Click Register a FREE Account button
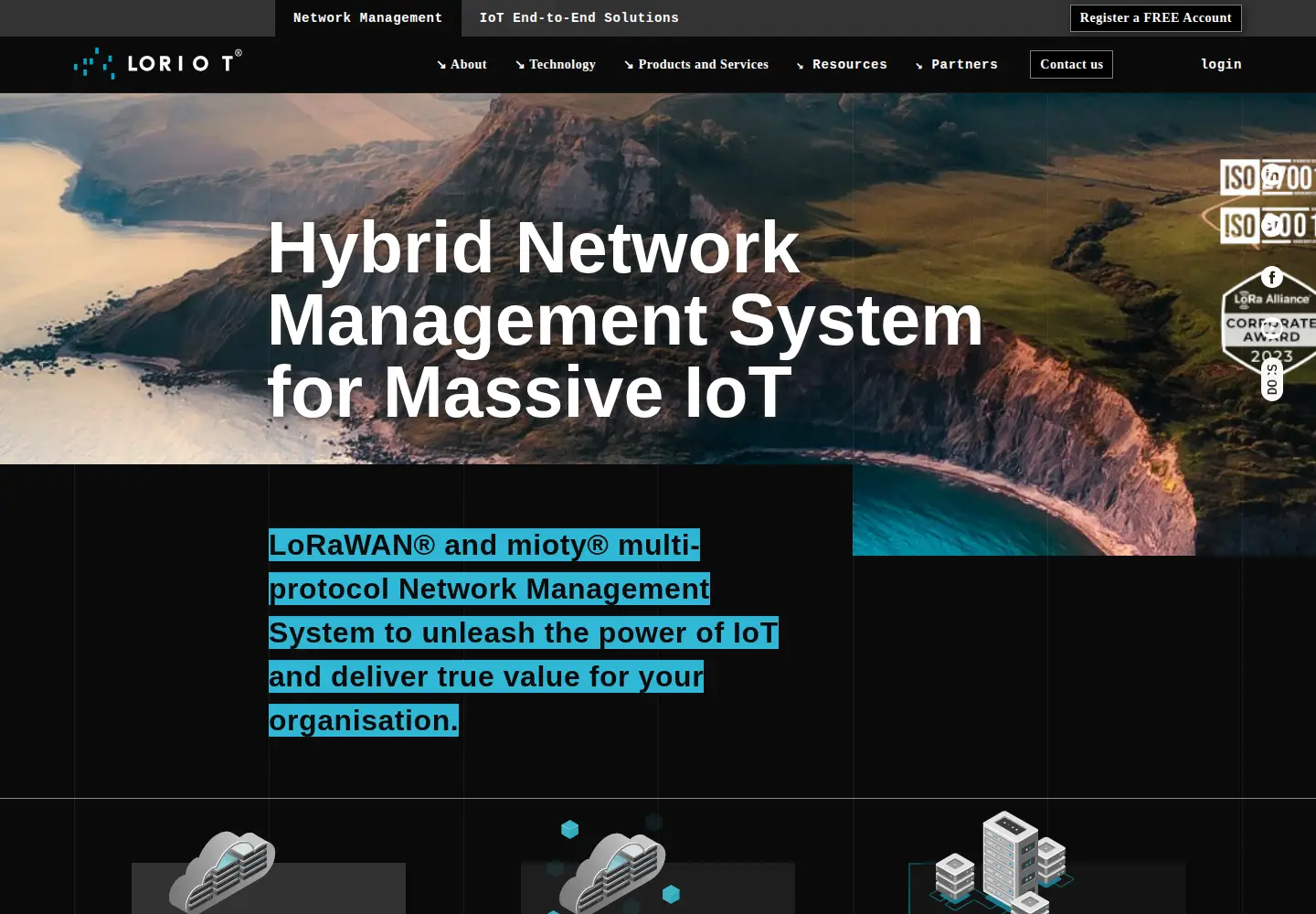This screenshot has width=1316, height=914. (x=1156, y=18)
